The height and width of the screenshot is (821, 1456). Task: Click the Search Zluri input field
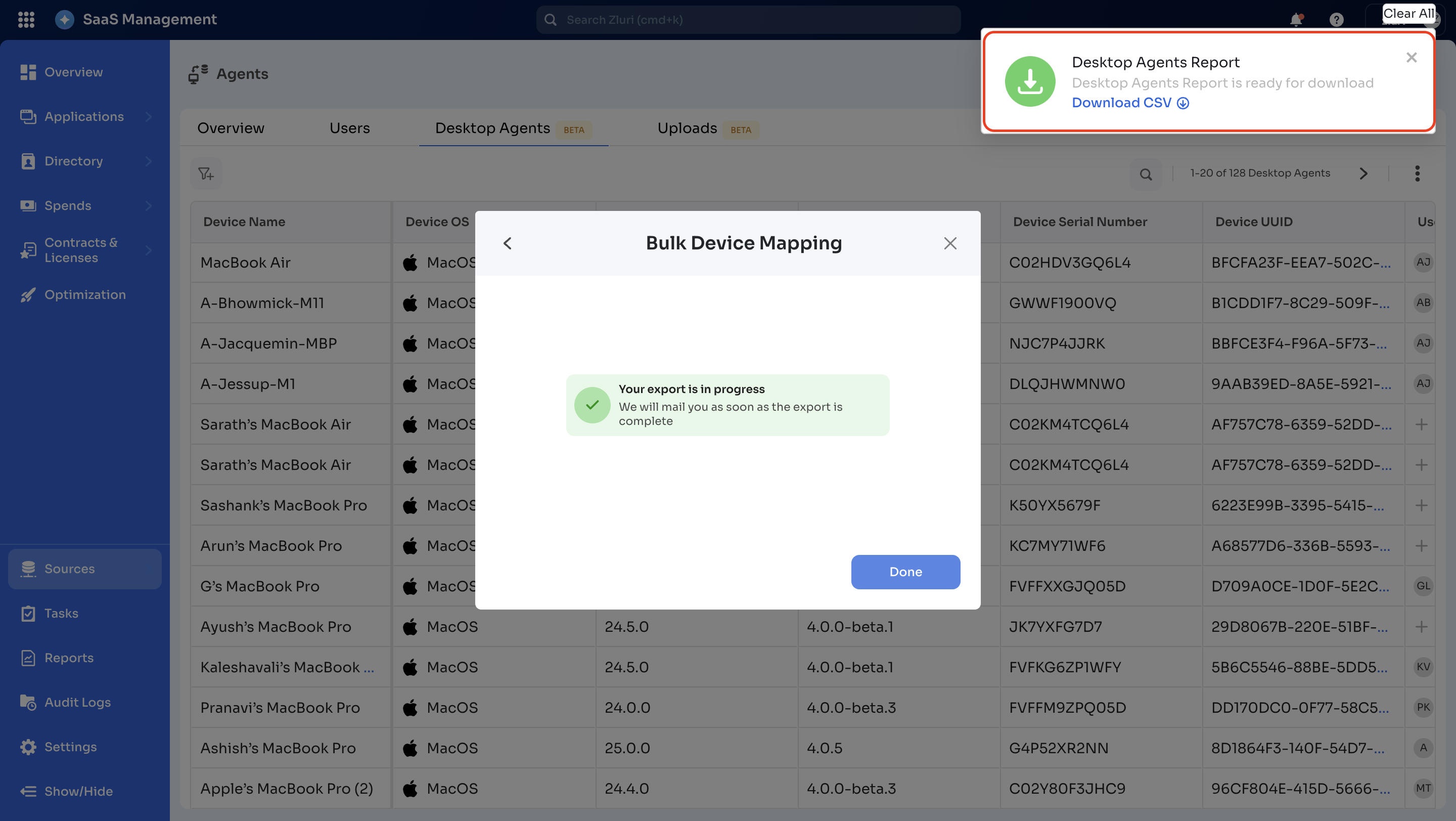pyautogui.click(x=748, y=20)
